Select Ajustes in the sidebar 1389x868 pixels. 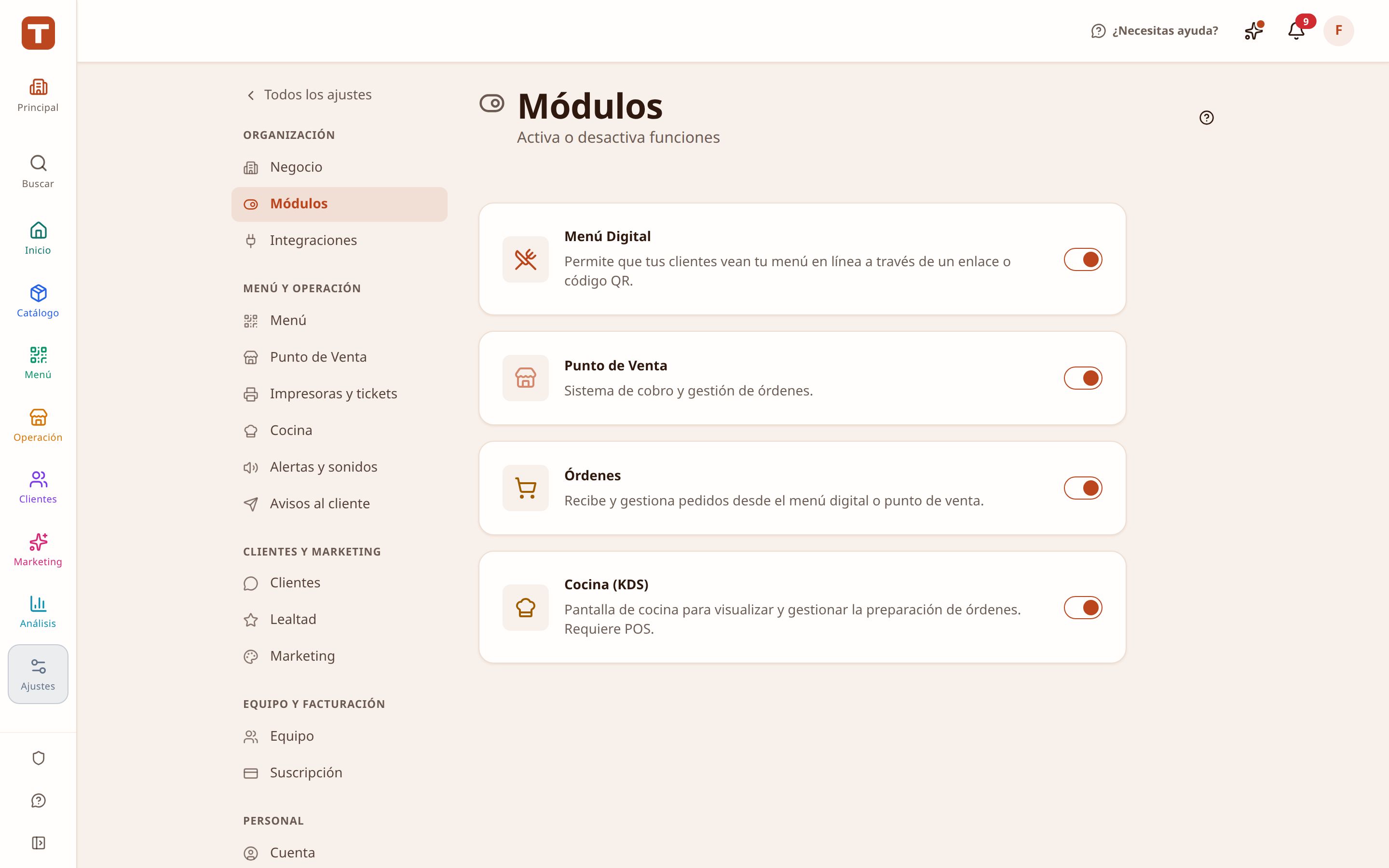pos(38,674)
